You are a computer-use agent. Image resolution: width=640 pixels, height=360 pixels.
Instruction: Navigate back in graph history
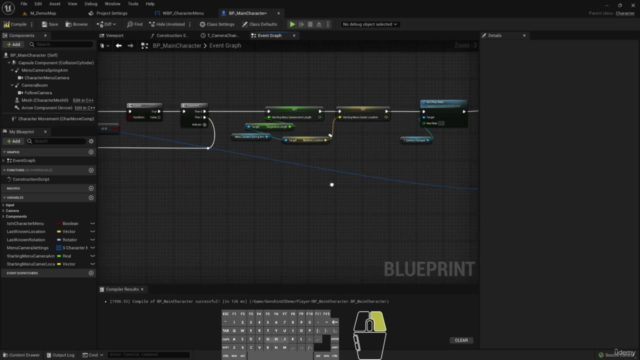(x=118, y=46)
